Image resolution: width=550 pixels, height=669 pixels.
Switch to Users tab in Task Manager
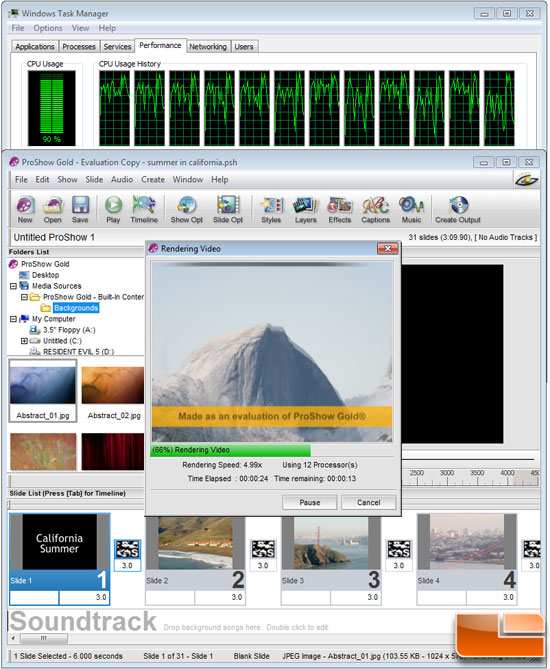(x=244, y=47)
